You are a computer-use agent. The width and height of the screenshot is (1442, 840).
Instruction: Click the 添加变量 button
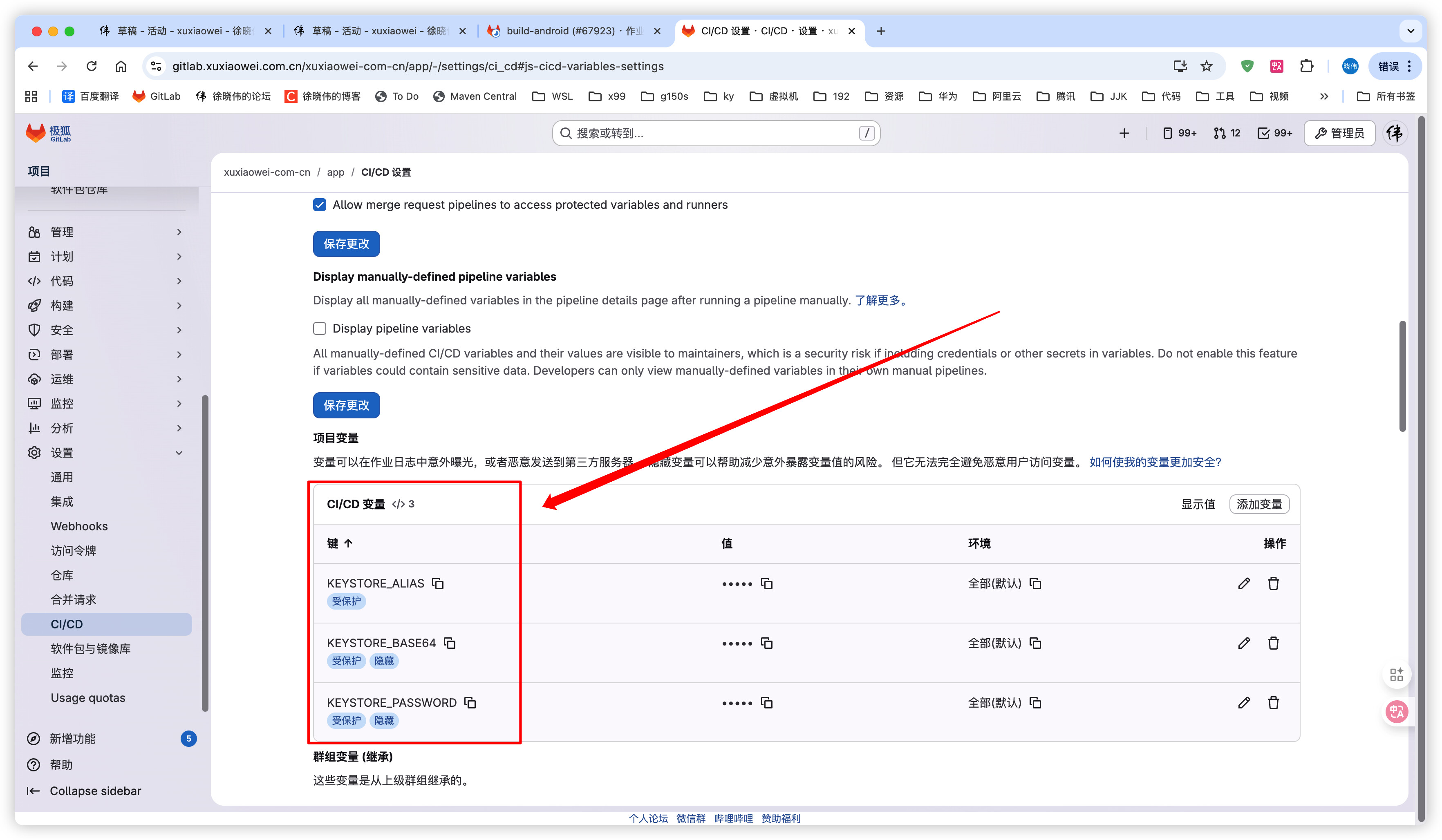point(1259,504)
